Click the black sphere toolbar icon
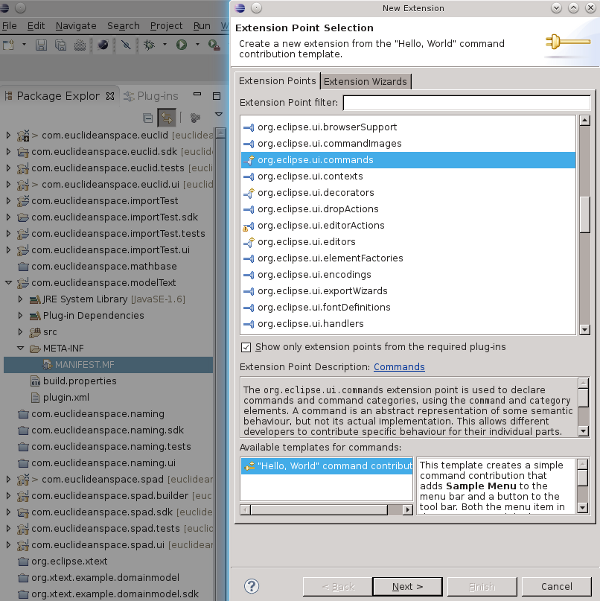Image resolution: width=600 pixels, height=601 pixels. [x=103, y=45]
